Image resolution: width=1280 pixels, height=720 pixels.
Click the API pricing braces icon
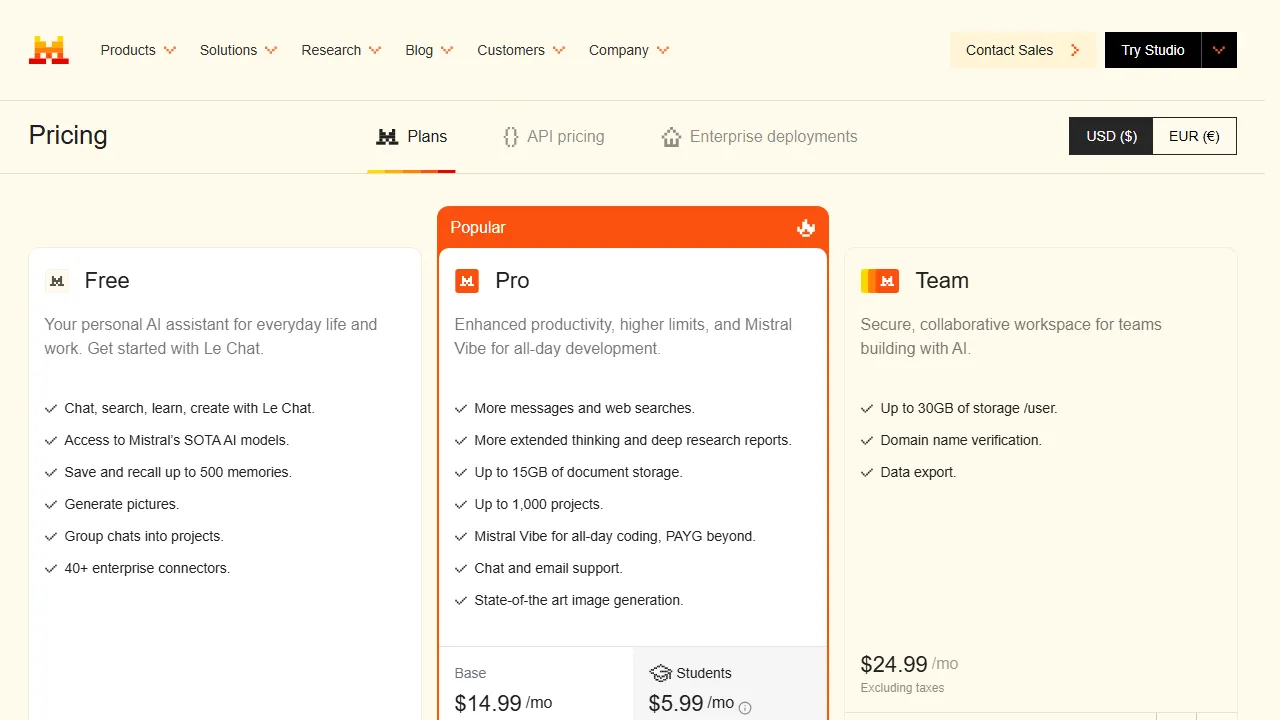(511, 137)
